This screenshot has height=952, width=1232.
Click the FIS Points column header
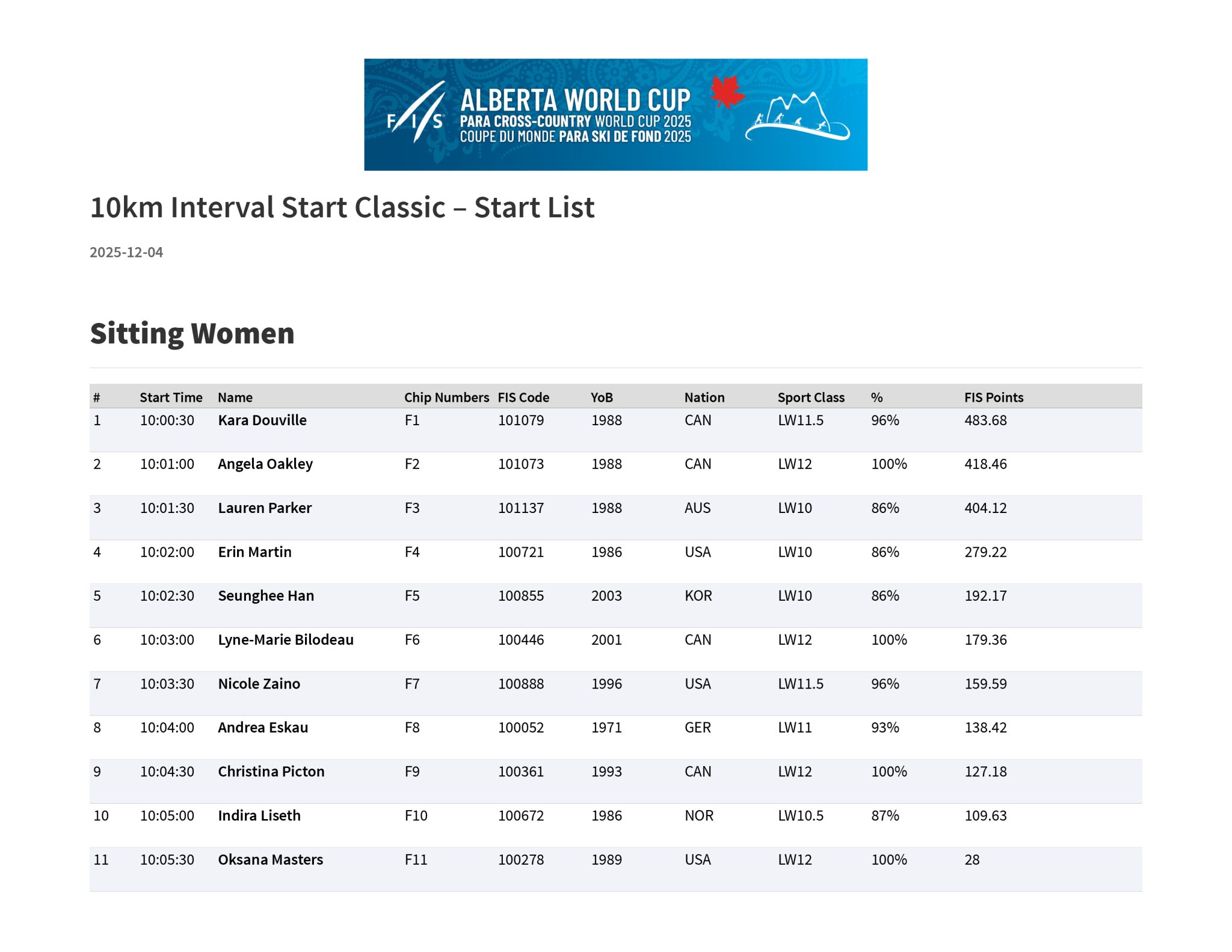click(x=994, y=398)
